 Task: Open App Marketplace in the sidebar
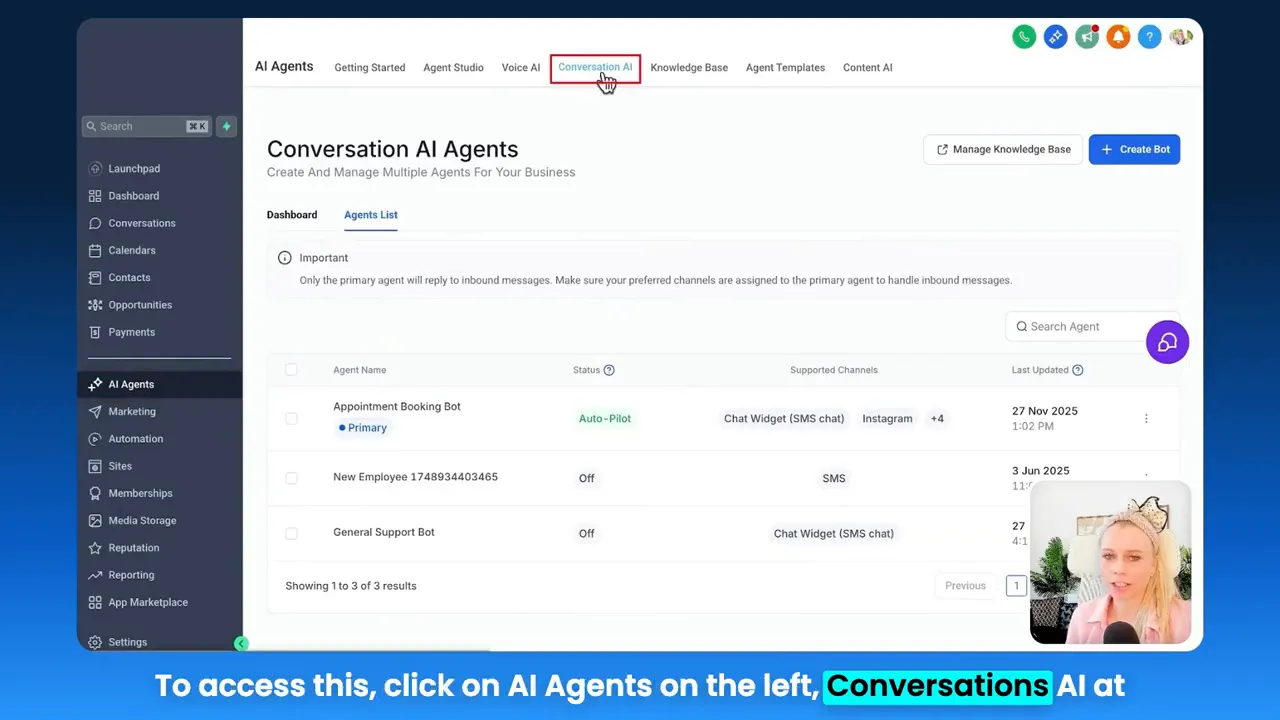[x=148, y=602]
